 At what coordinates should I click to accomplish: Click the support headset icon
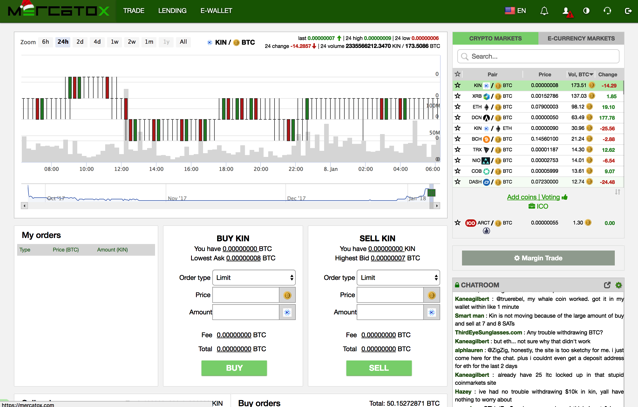[x=607, y=11]
